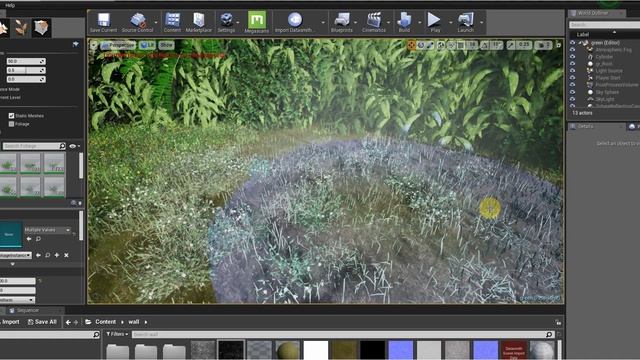Click the wall folder breadcrumb
Screen dimensions: 640x360
[x=134, y=322]
